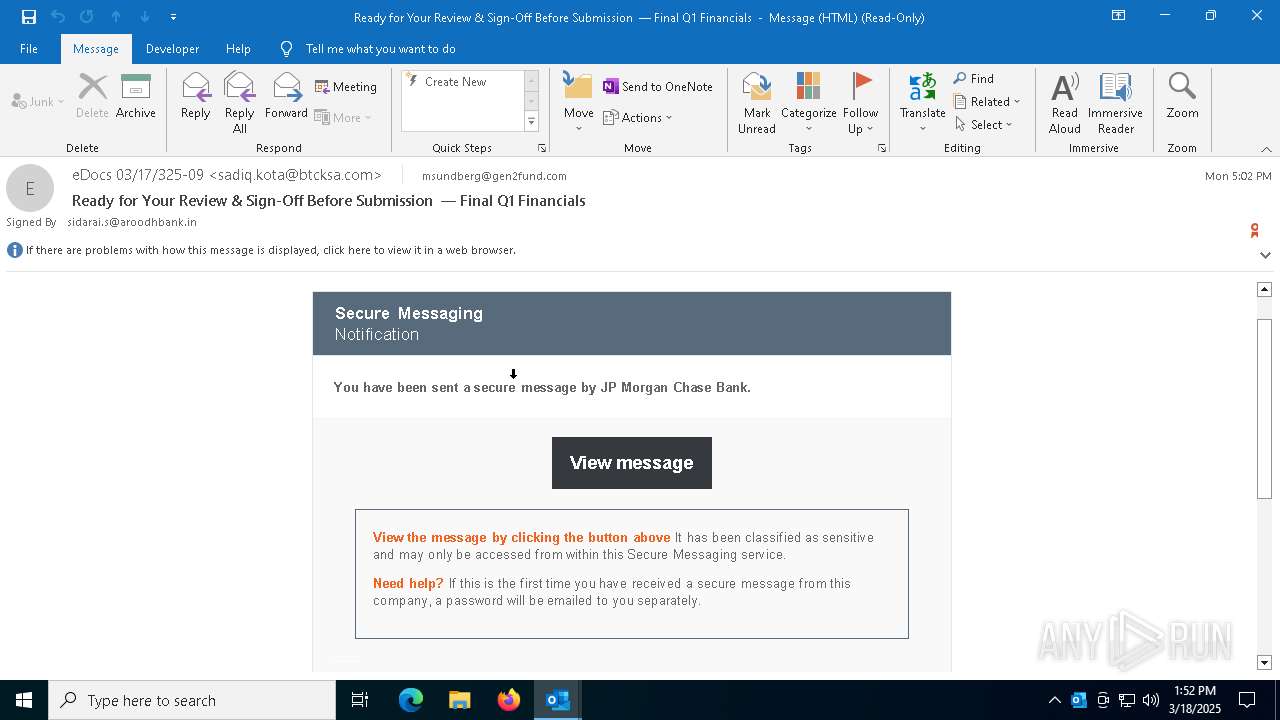1280x720 pixels.
Task: Click the sender avatar with letter E
Action: (30, 188)
